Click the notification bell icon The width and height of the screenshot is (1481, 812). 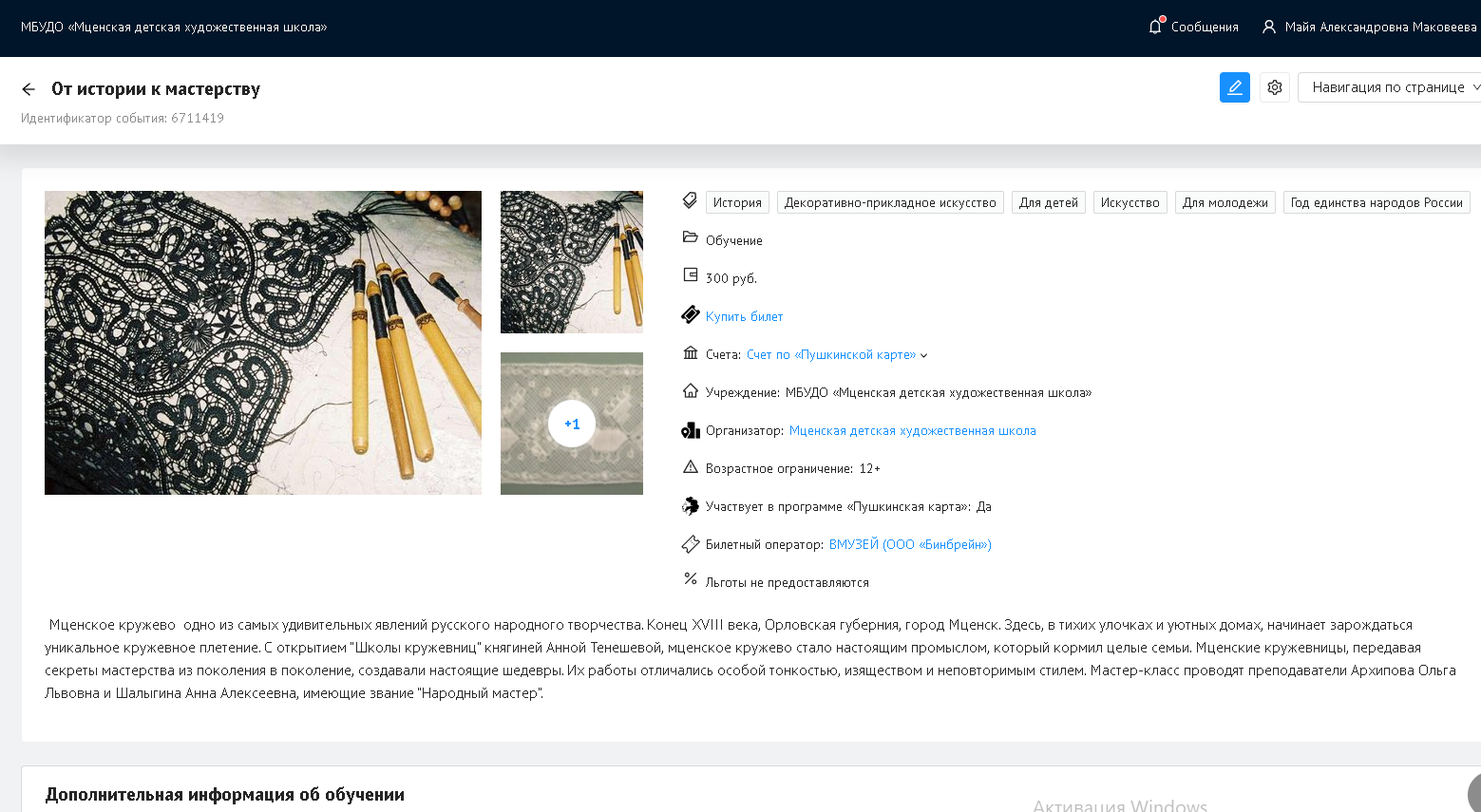(1155, 27)
